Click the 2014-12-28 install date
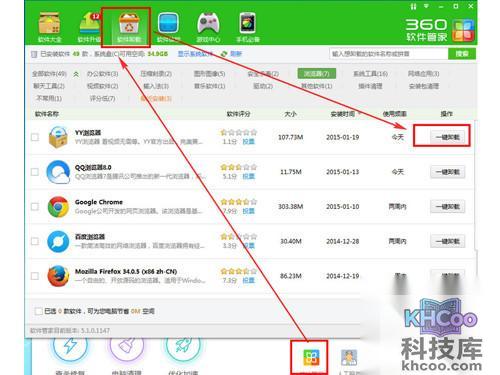The width and height of the screenshot is (500, 375). point(343,241)
